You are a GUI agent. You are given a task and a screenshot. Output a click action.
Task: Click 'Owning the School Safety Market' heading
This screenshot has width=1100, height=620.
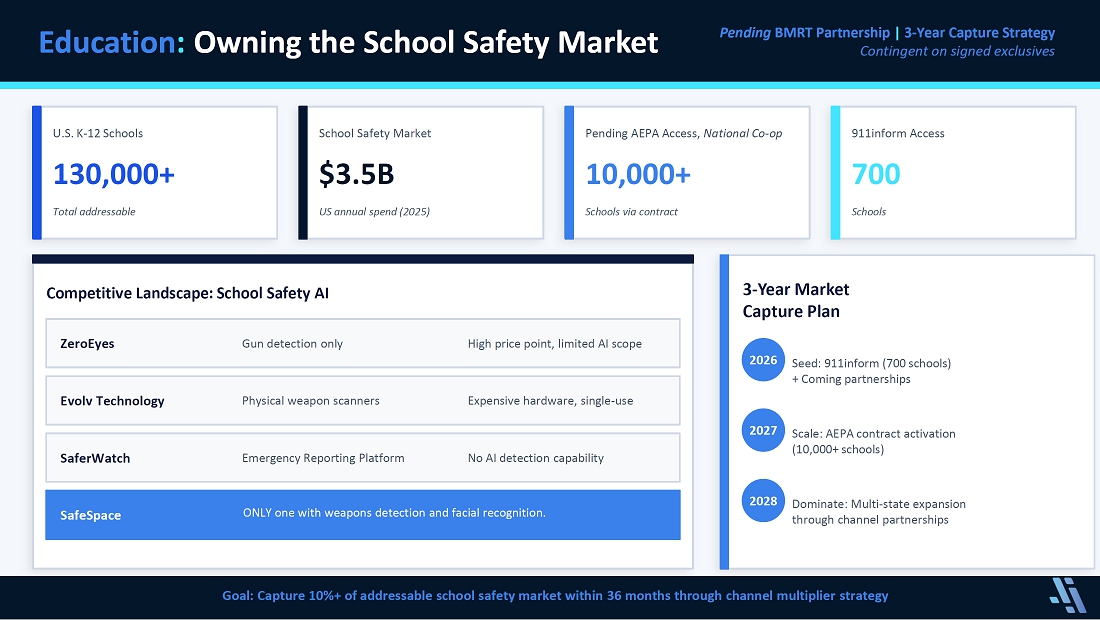(426, 42)
